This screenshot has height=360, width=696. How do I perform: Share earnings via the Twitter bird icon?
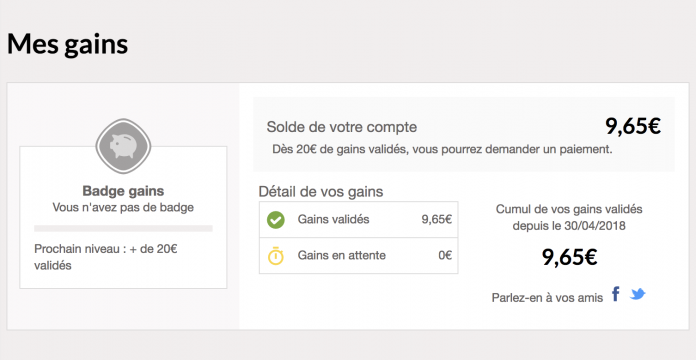tap(637, 294)
